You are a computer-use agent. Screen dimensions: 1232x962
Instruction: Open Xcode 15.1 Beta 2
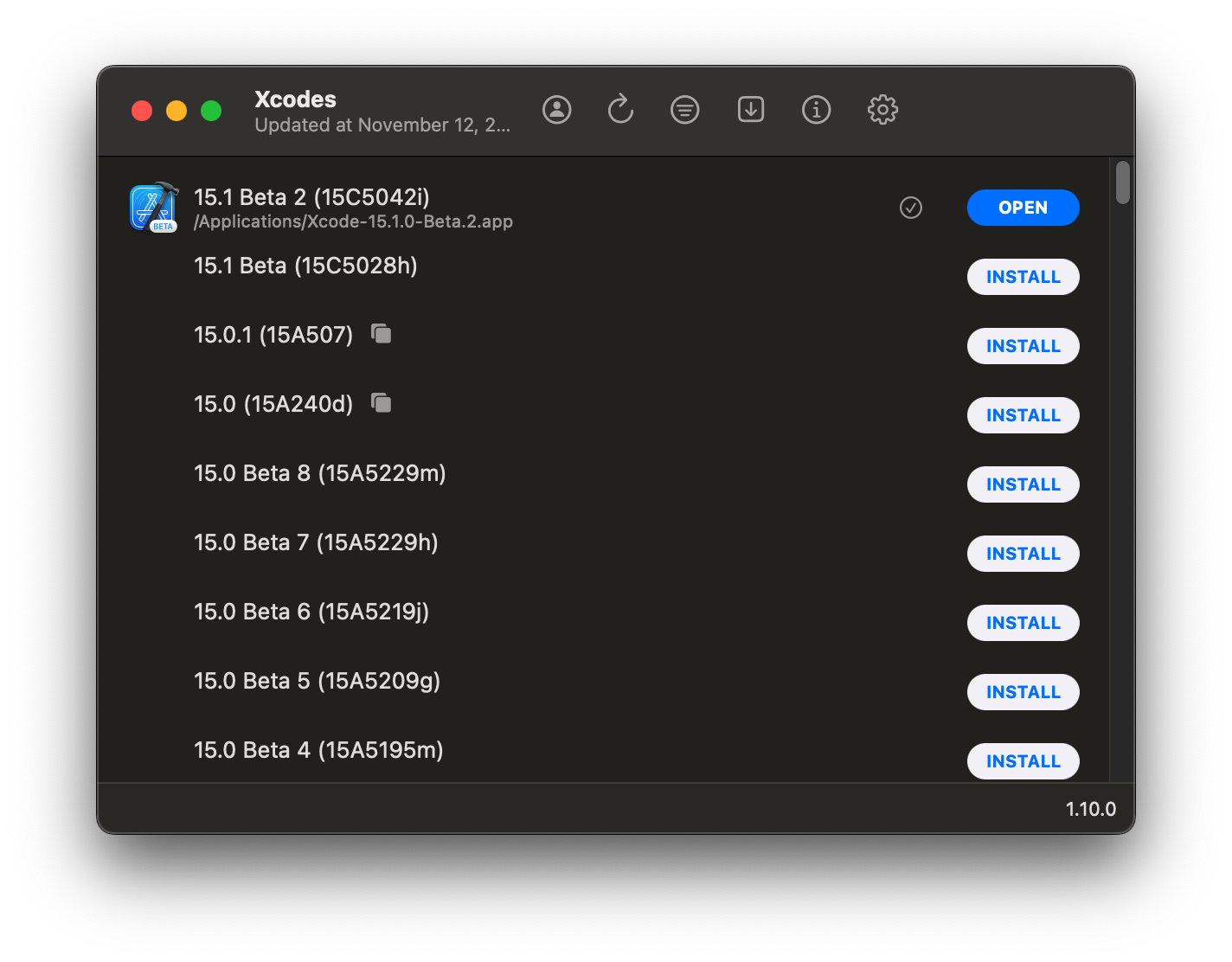[x=1023, y=208]
